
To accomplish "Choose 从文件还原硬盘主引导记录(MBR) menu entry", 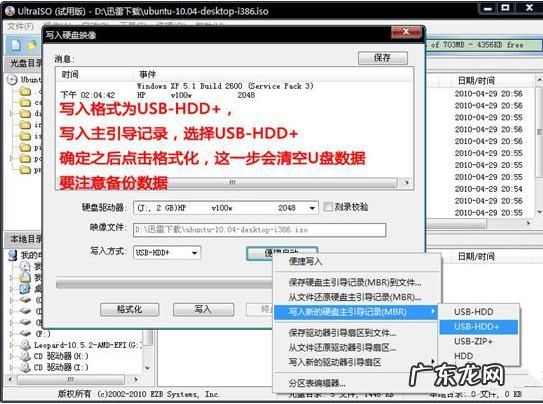I will coord(355,297).
